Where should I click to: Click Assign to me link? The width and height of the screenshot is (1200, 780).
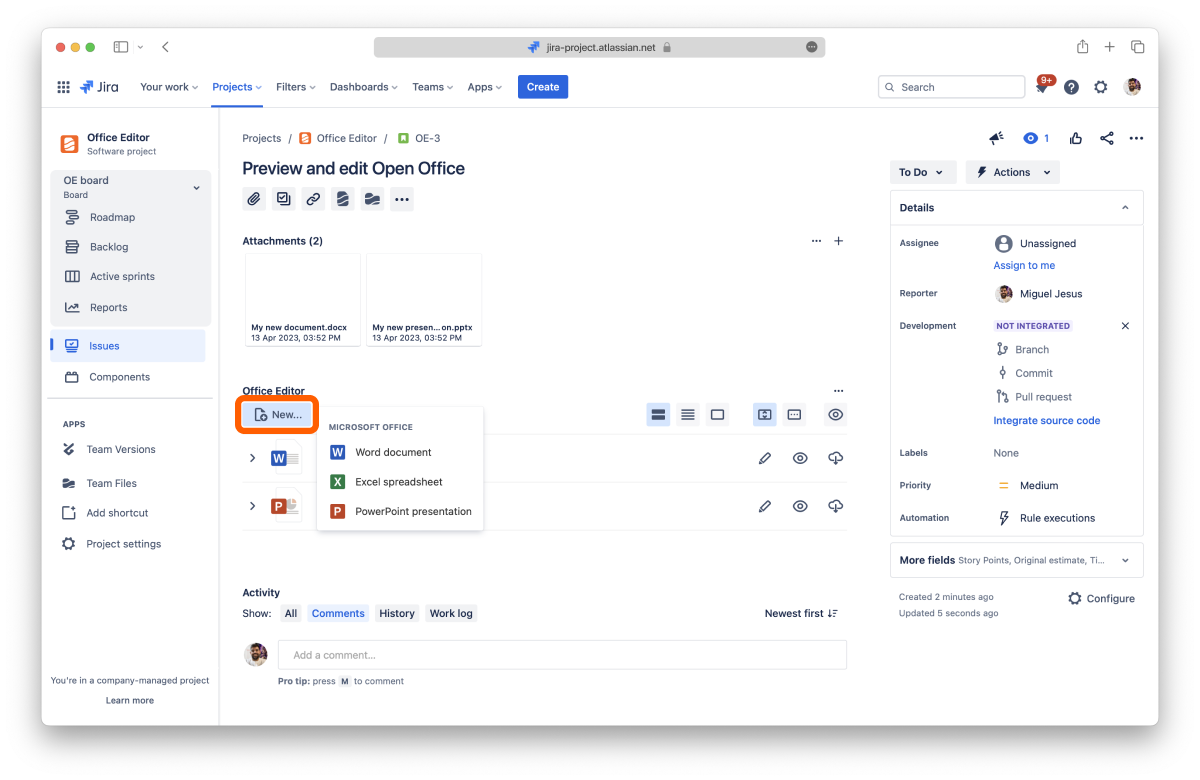(x=1024, y=265)
